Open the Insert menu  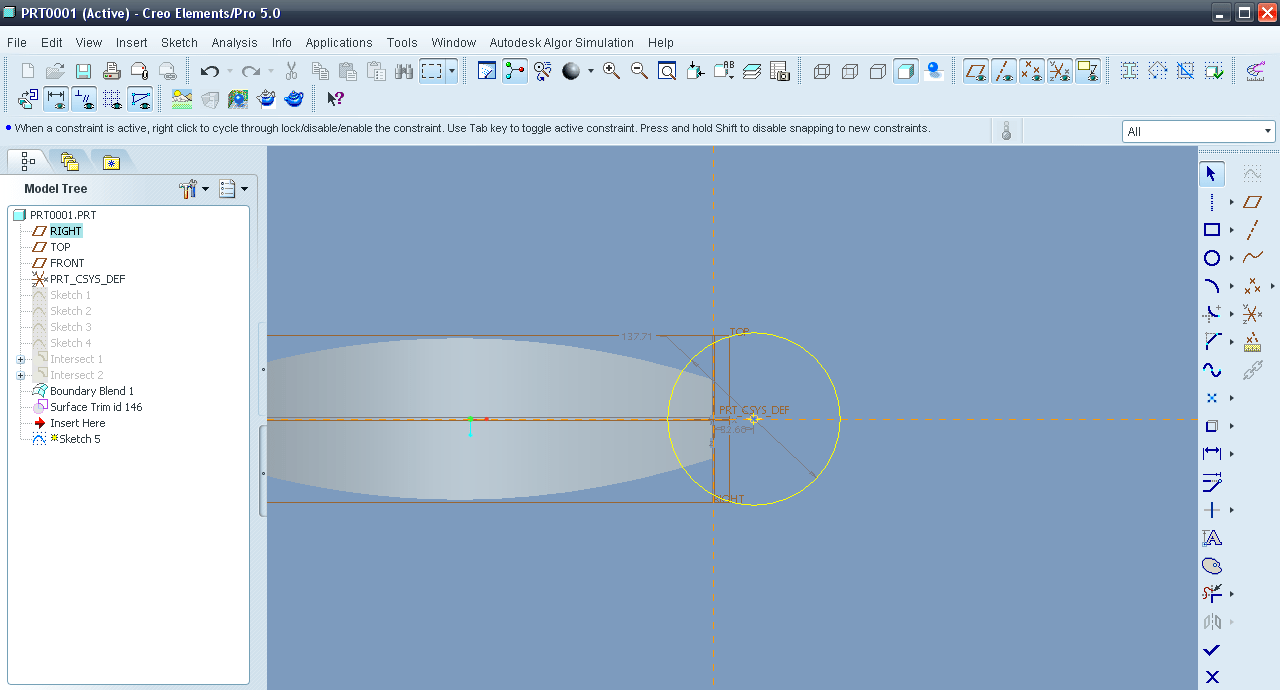[x=131, y=43]
